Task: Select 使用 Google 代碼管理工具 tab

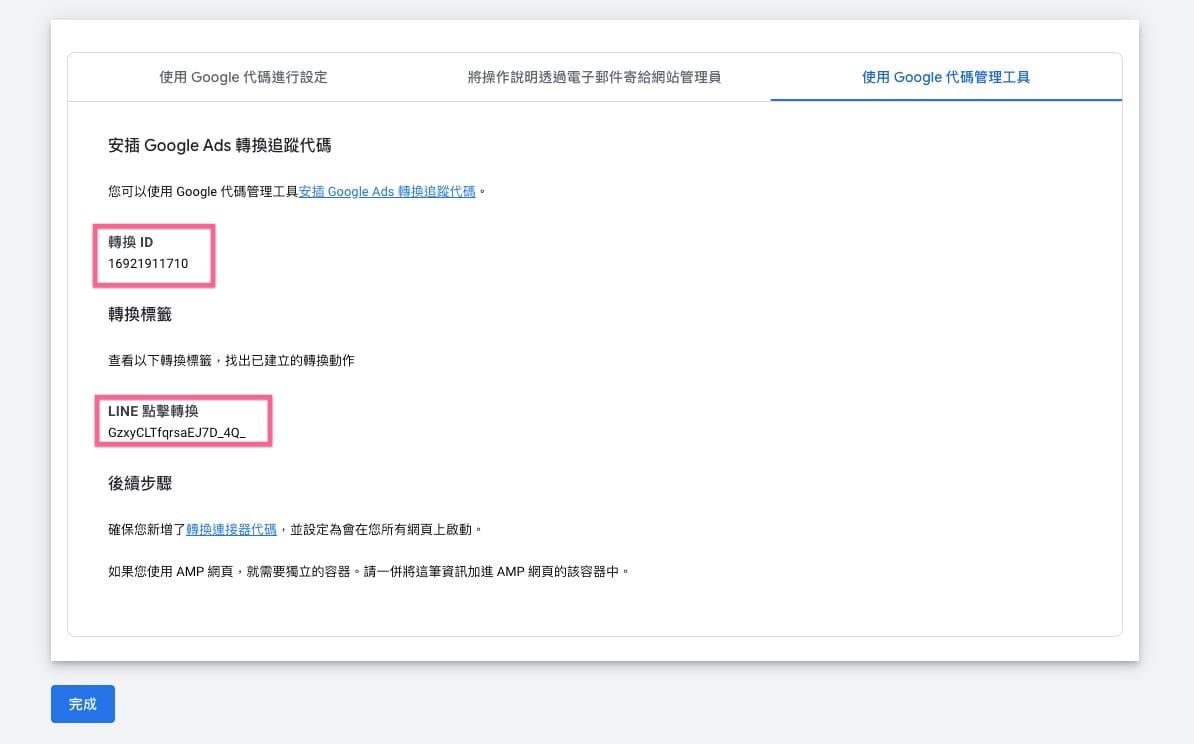Action: (x=946, y=77)
